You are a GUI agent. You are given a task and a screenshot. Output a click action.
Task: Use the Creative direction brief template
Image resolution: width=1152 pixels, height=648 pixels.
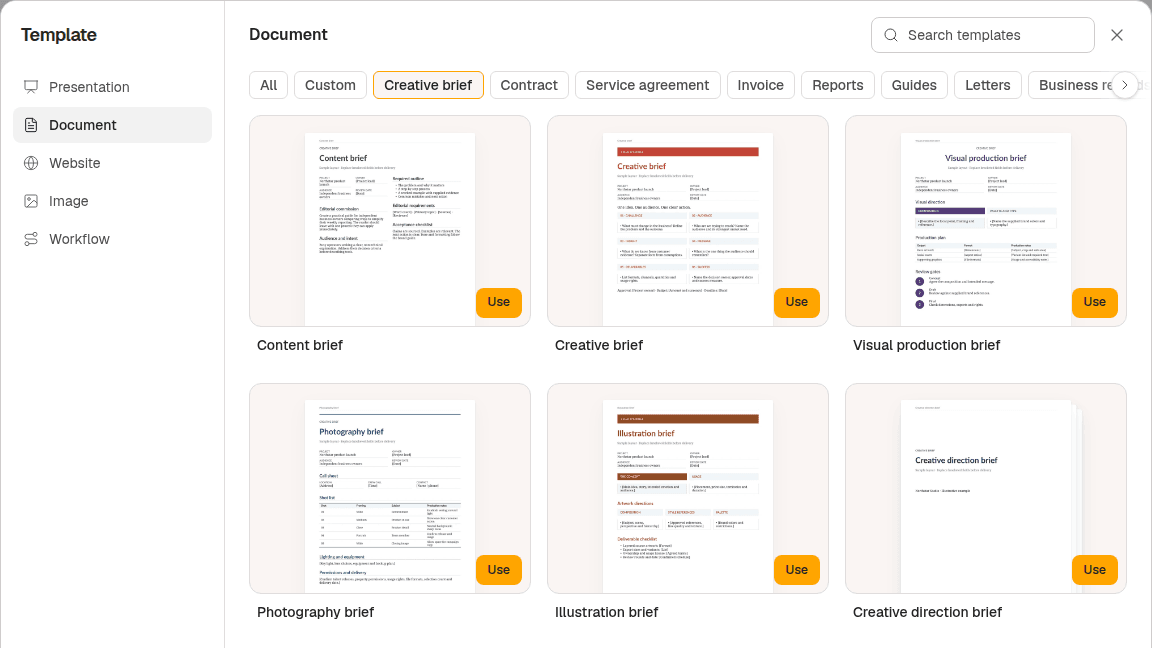(x=1095, y=570)
